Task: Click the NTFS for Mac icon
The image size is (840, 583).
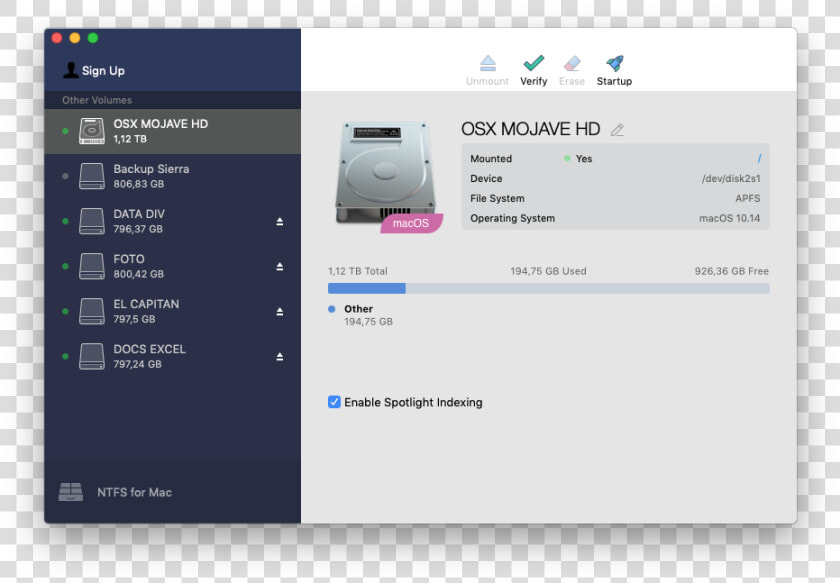Action: point(71,492)
